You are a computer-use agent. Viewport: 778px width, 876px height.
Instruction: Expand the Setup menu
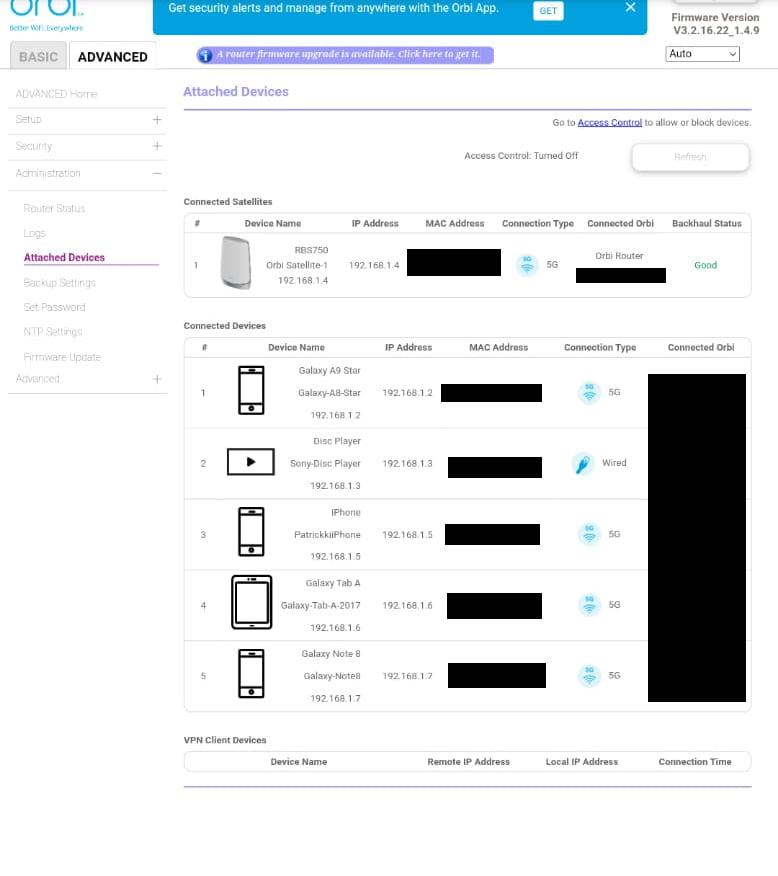click(88, 120)
